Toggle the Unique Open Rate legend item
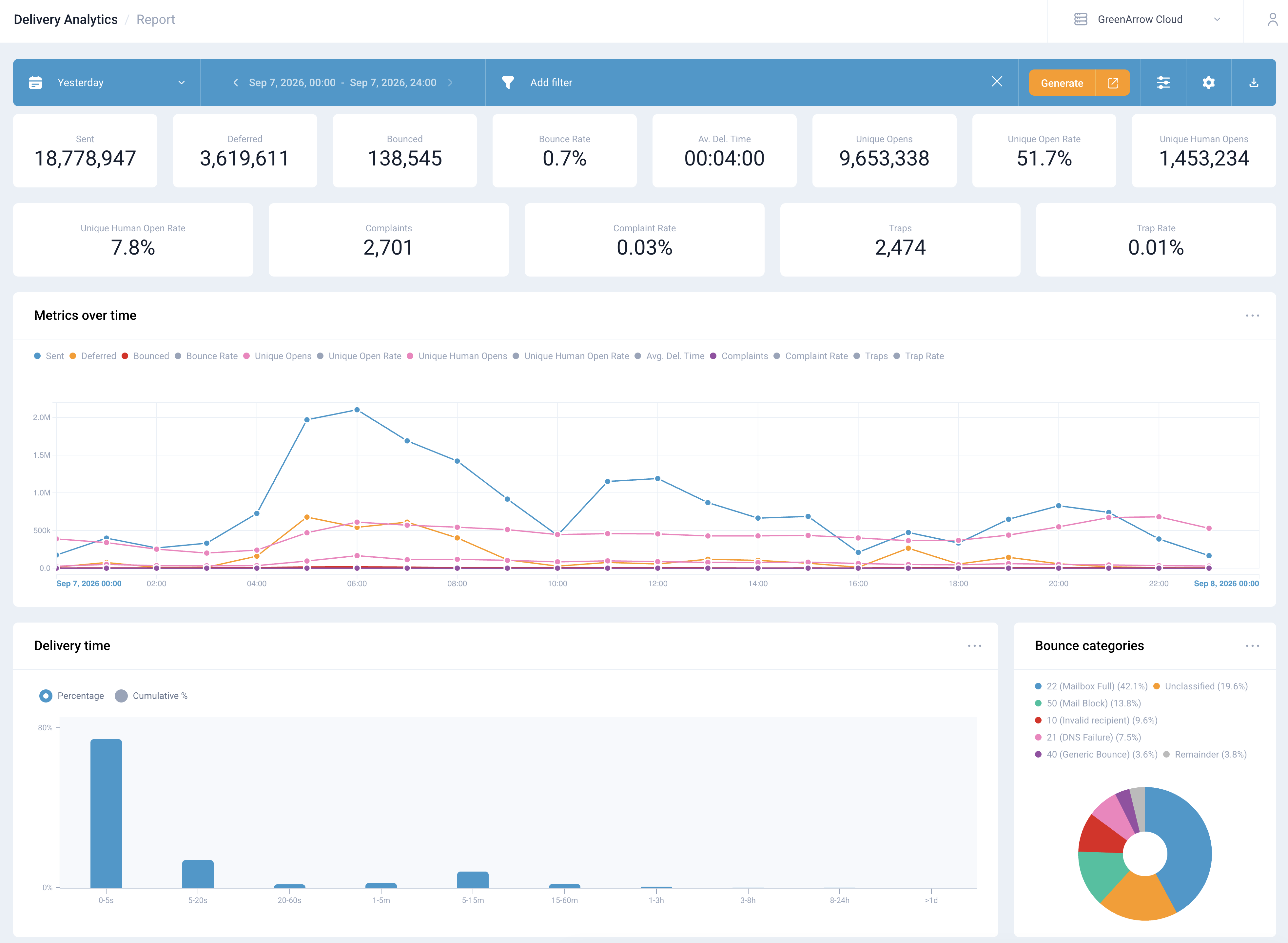Screen dimensions: 1288x943 (x=359, y=356)
